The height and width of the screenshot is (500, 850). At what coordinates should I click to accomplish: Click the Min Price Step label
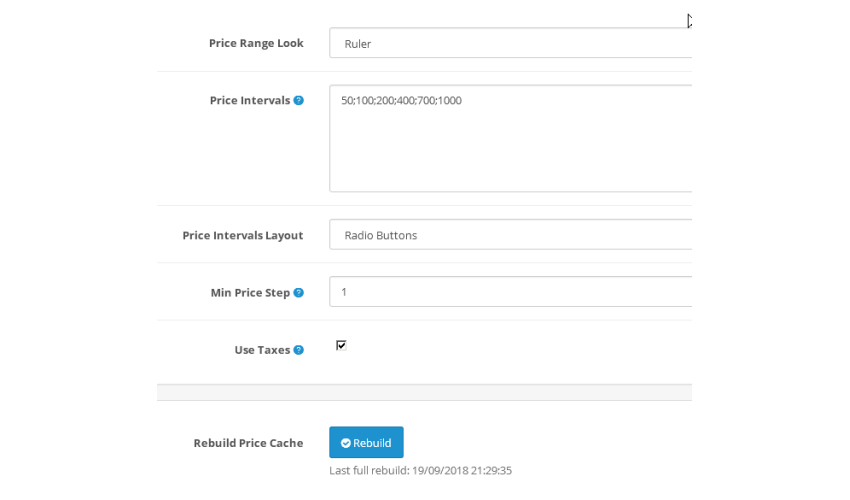[250, 292]
